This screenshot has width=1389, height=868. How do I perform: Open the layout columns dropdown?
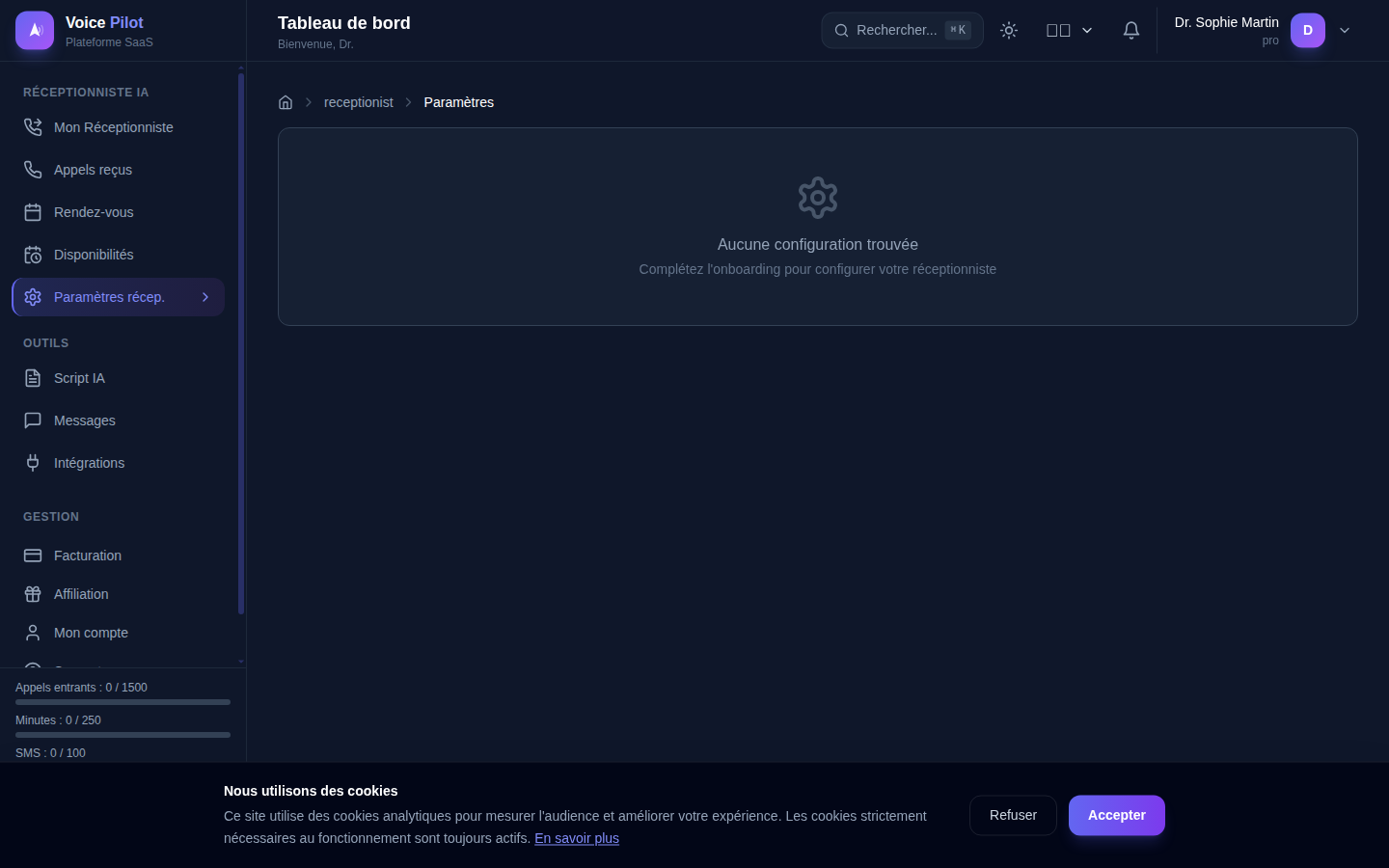1070,30
